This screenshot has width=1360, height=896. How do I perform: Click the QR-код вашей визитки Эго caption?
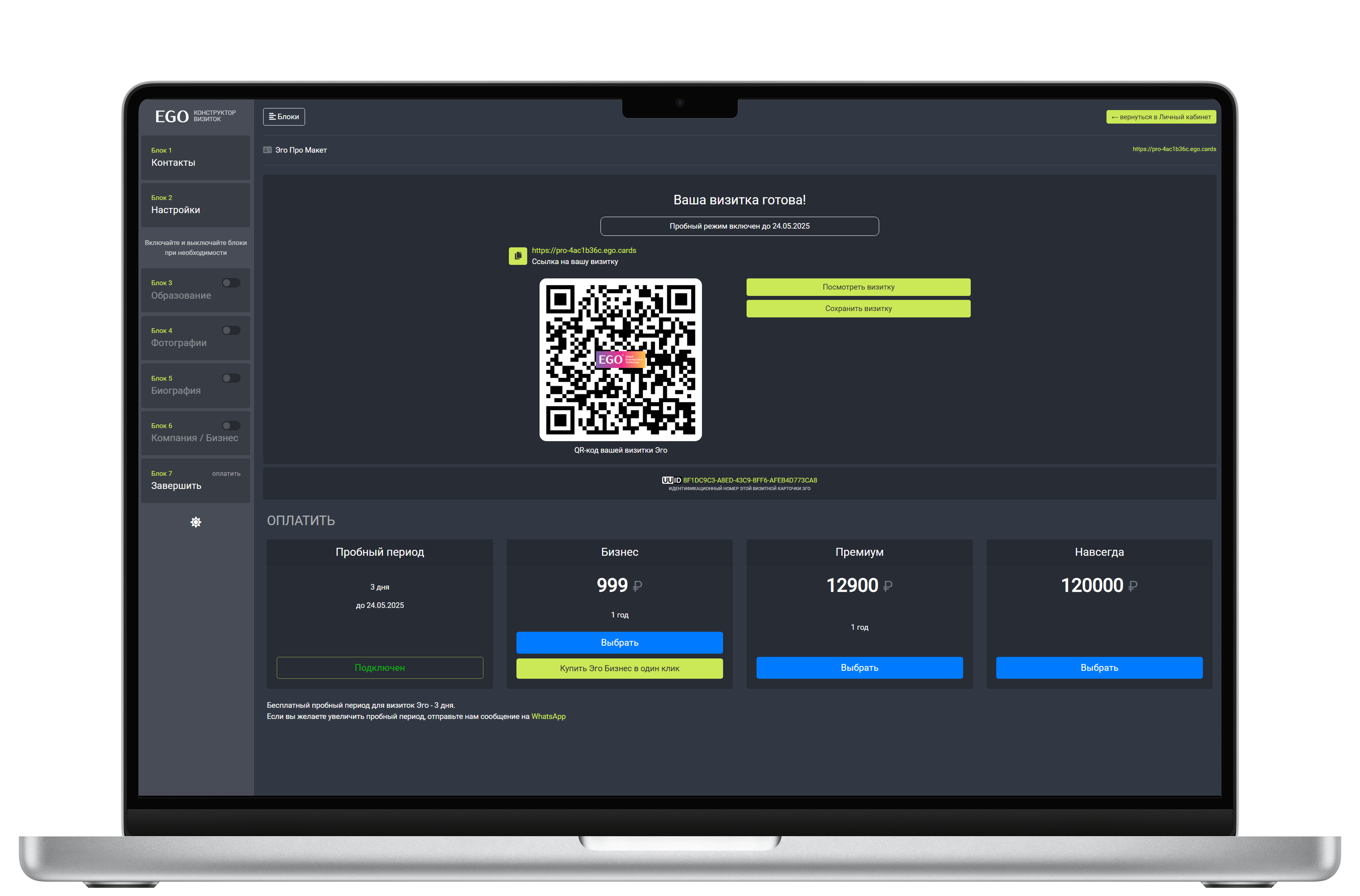point(620,450)
